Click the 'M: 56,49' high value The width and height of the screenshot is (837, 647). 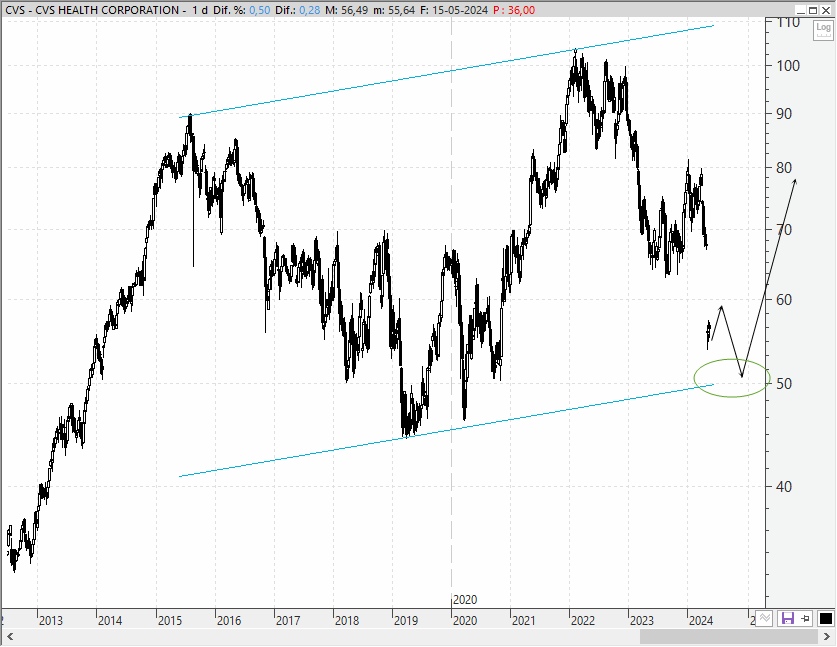(x=346, y=10)
